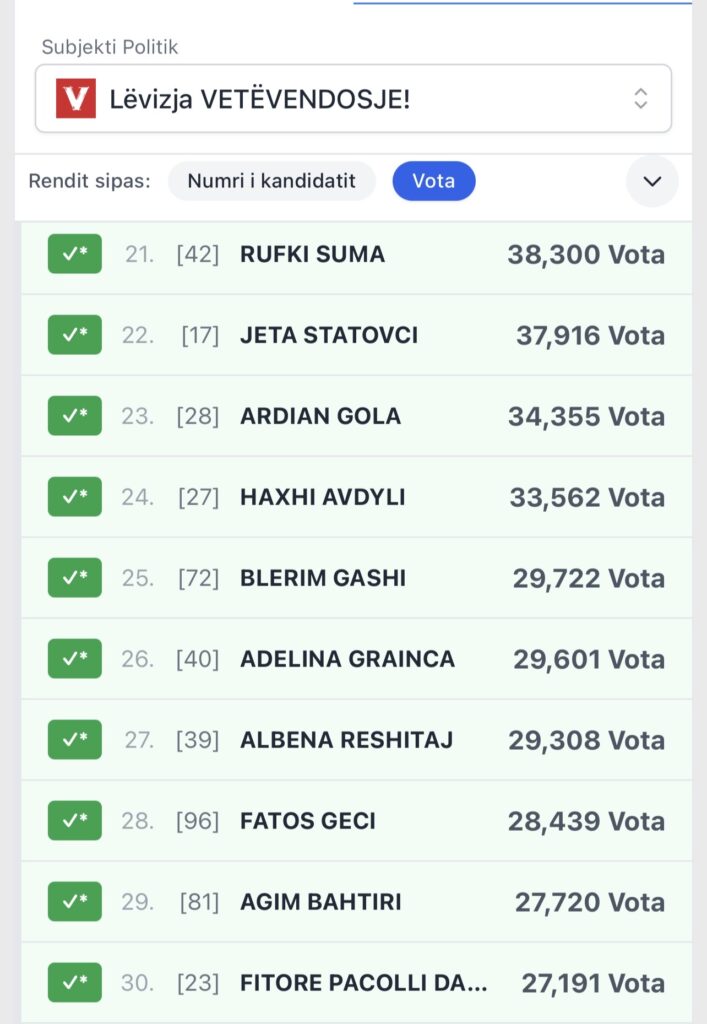Sort candidates by Vota
707x1024 pixels.
(x=433, y=181)
